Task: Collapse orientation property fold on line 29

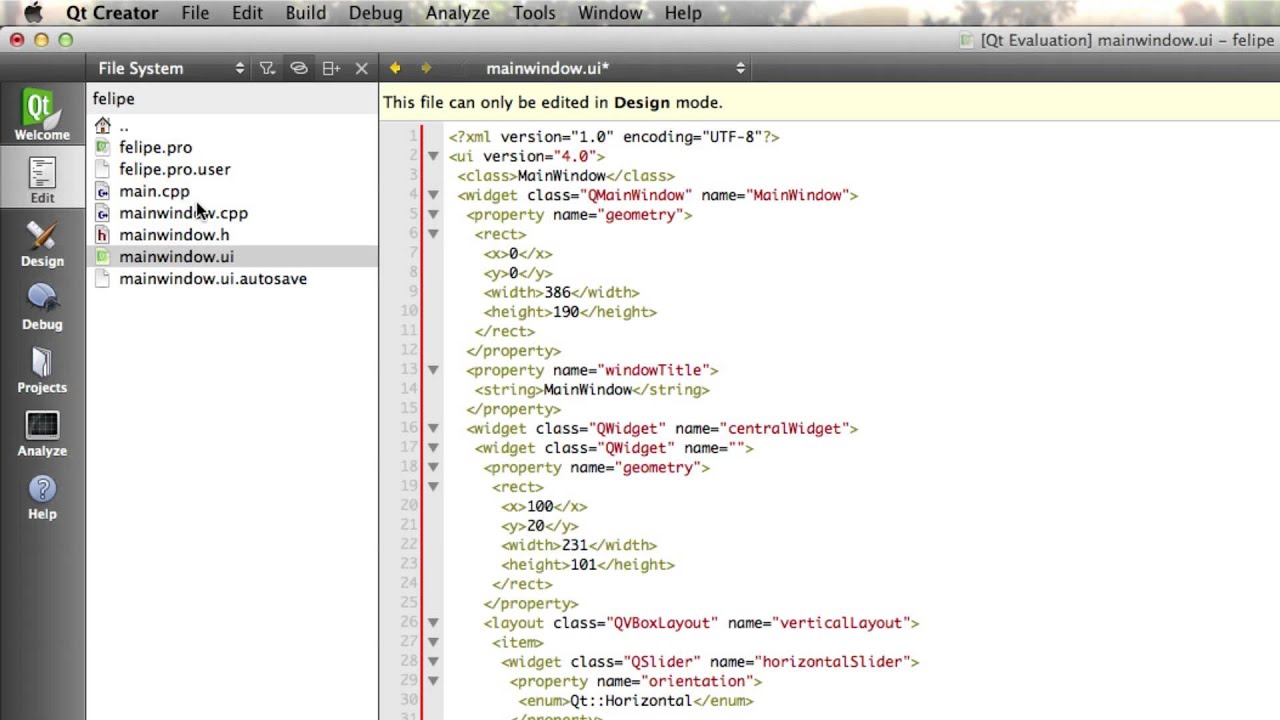Action: pyautogui.click(x=433, y=681)
